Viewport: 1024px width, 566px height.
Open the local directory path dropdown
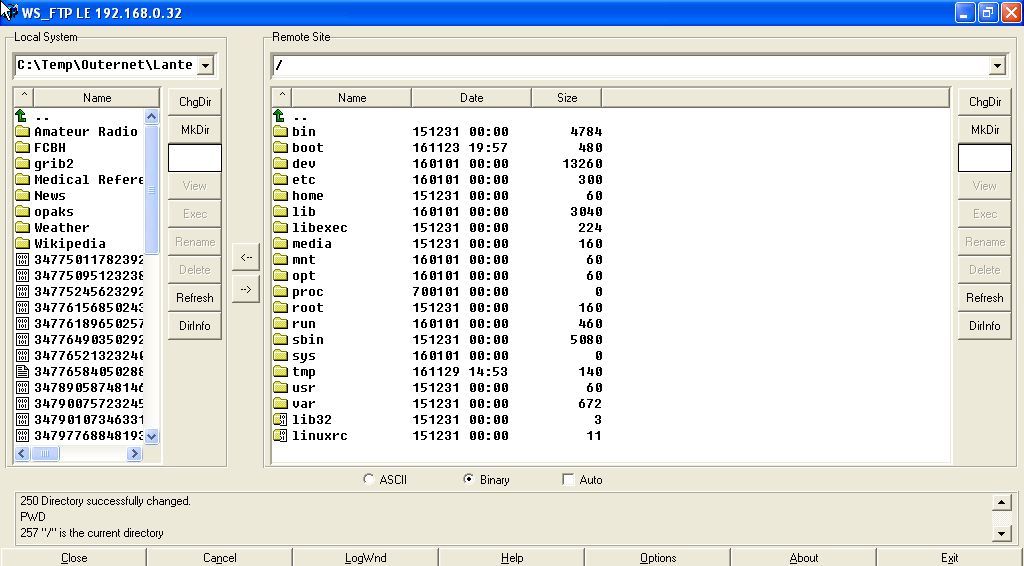click(205, 66)
